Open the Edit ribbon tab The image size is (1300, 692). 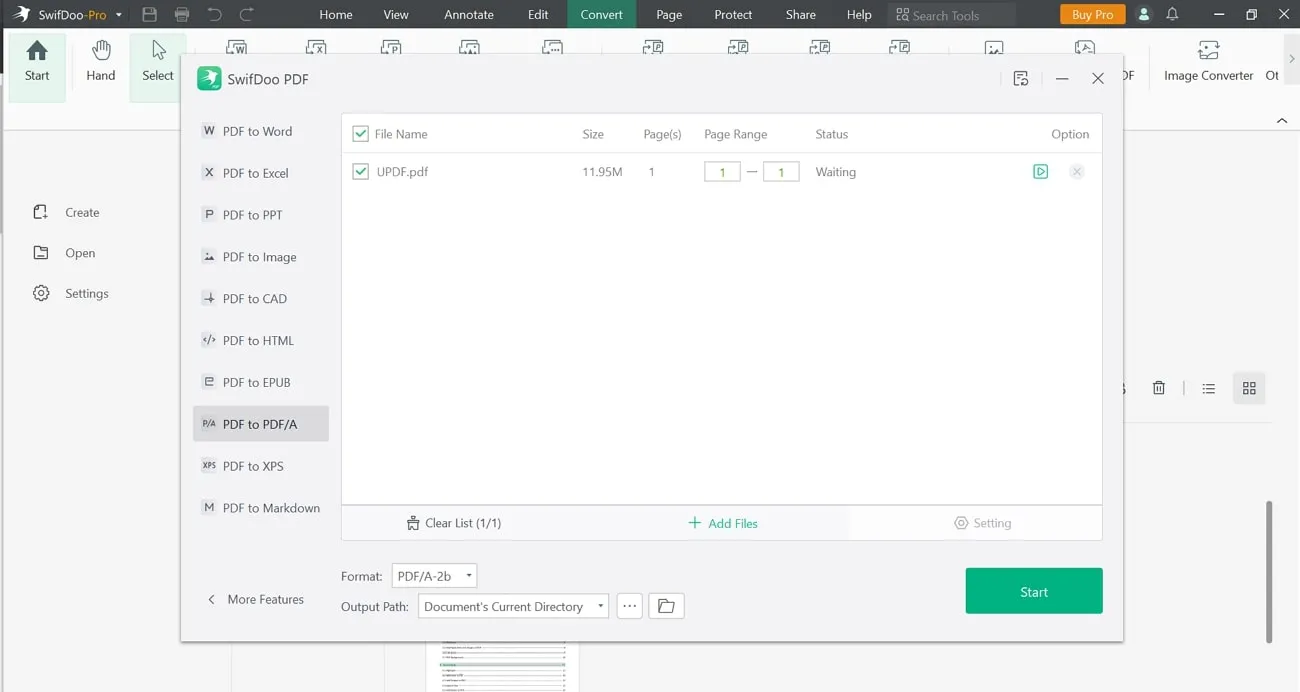pos(538,15)
